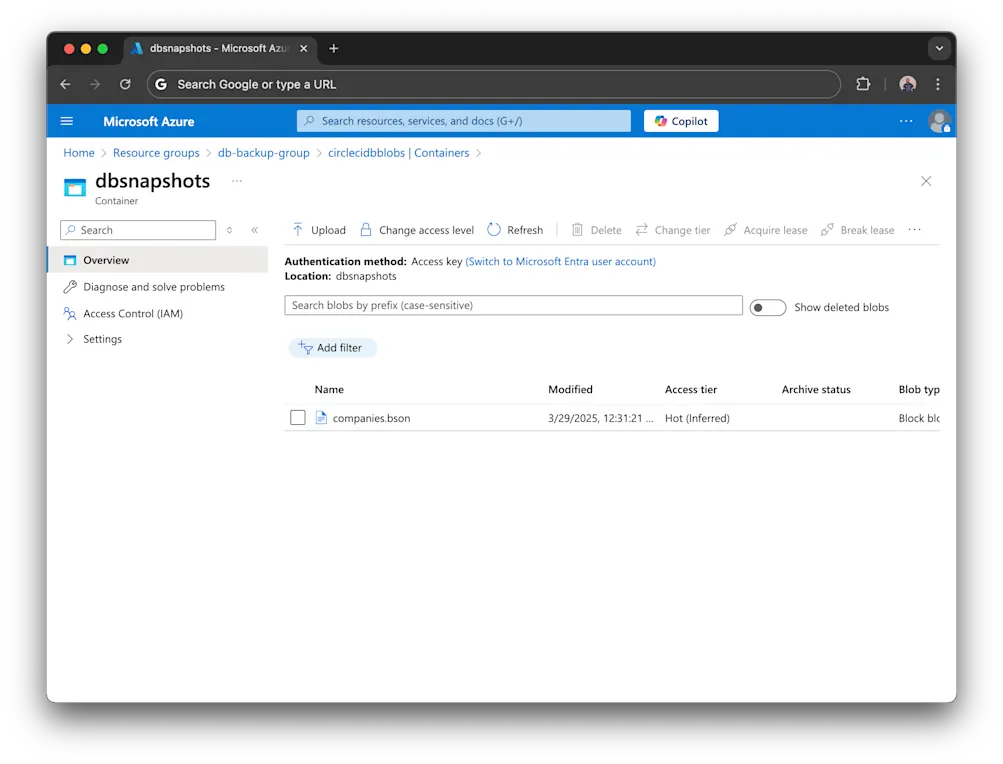This screenshot has height=764, width=1003.
Task: Open the Azure portal hamburger menu
Action: (66, 120)
